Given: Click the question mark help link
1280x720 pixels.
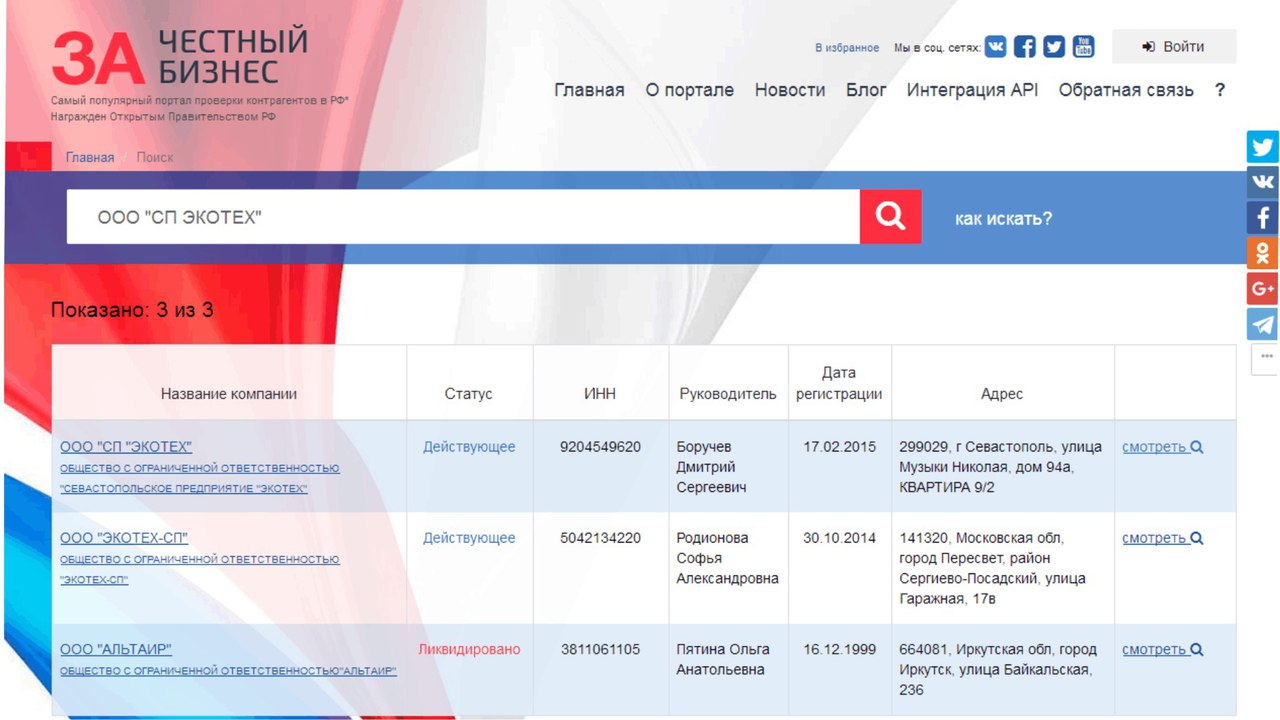Looking at the screenshot, I should coord(1220,90).
